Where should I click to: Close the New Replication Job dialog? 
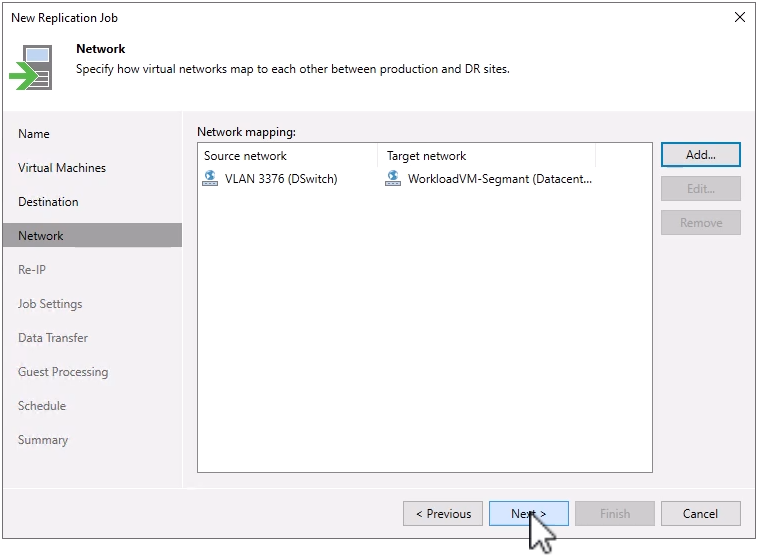coord(740,17)
